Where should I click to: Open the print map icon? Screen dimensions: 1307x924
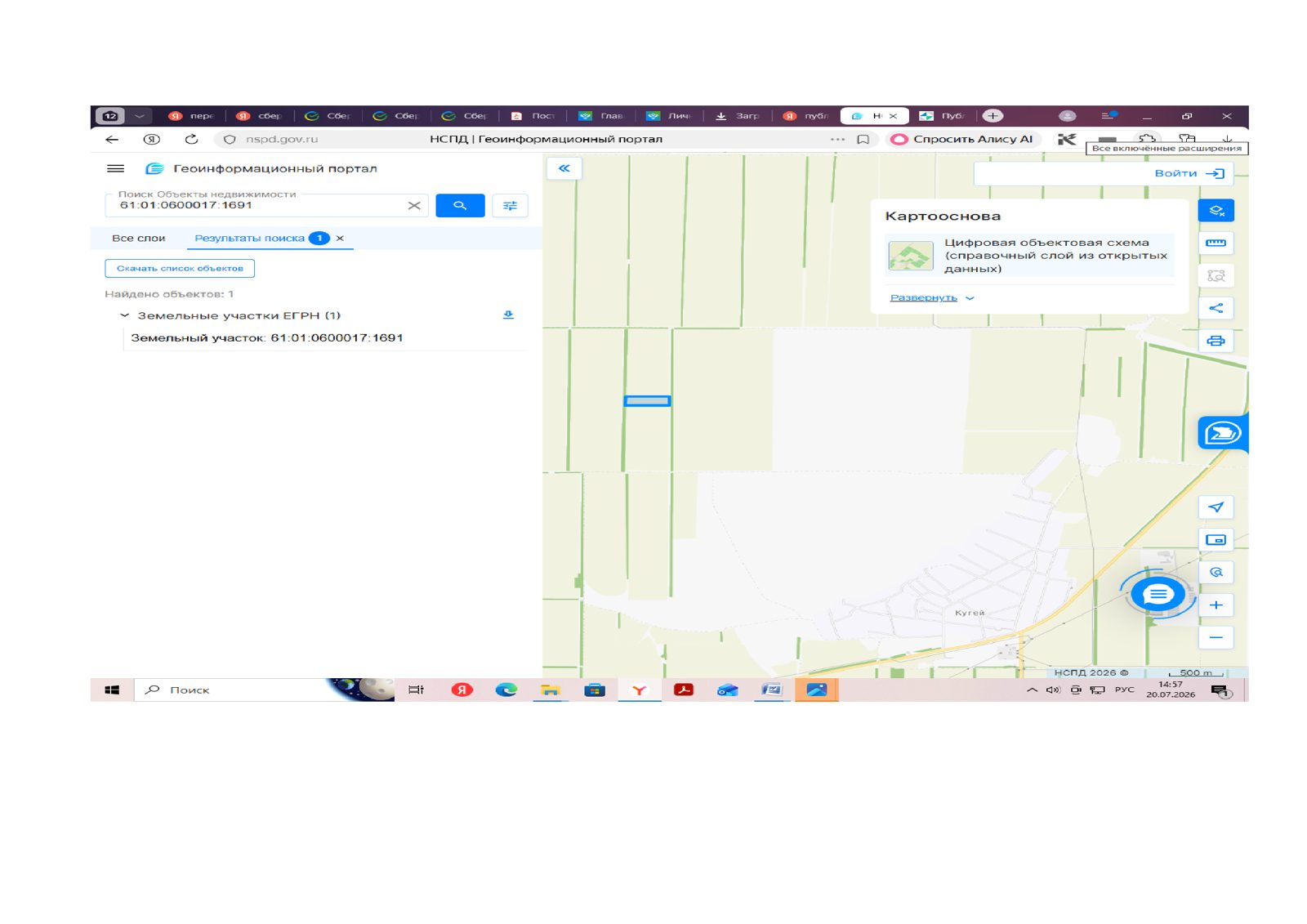coord(1216,341)
